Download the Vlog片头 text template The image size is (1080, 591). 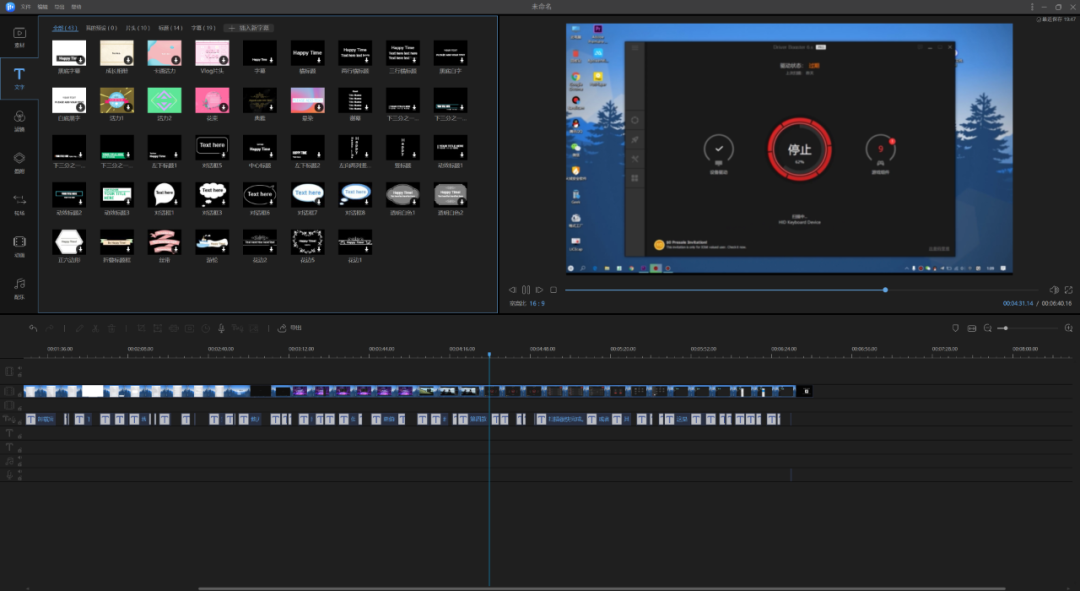click(223, 60)
